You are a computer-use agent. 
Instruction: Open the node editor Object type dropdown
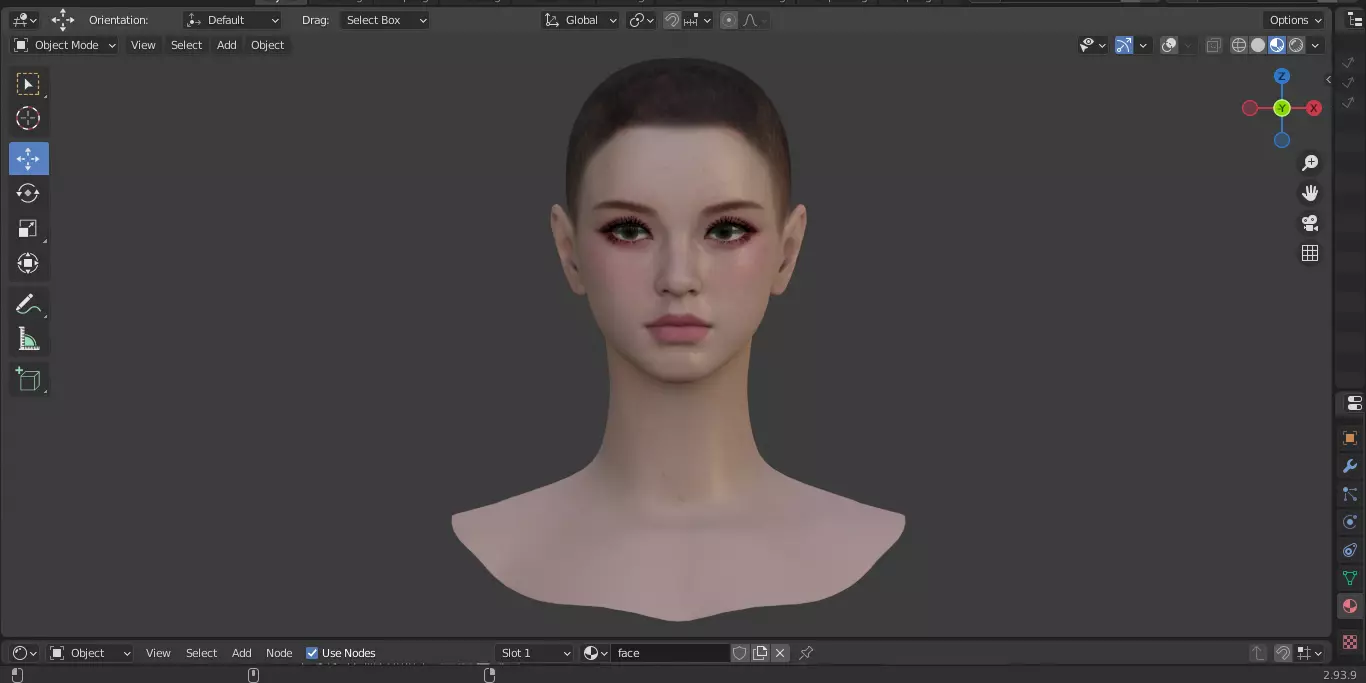91,653
